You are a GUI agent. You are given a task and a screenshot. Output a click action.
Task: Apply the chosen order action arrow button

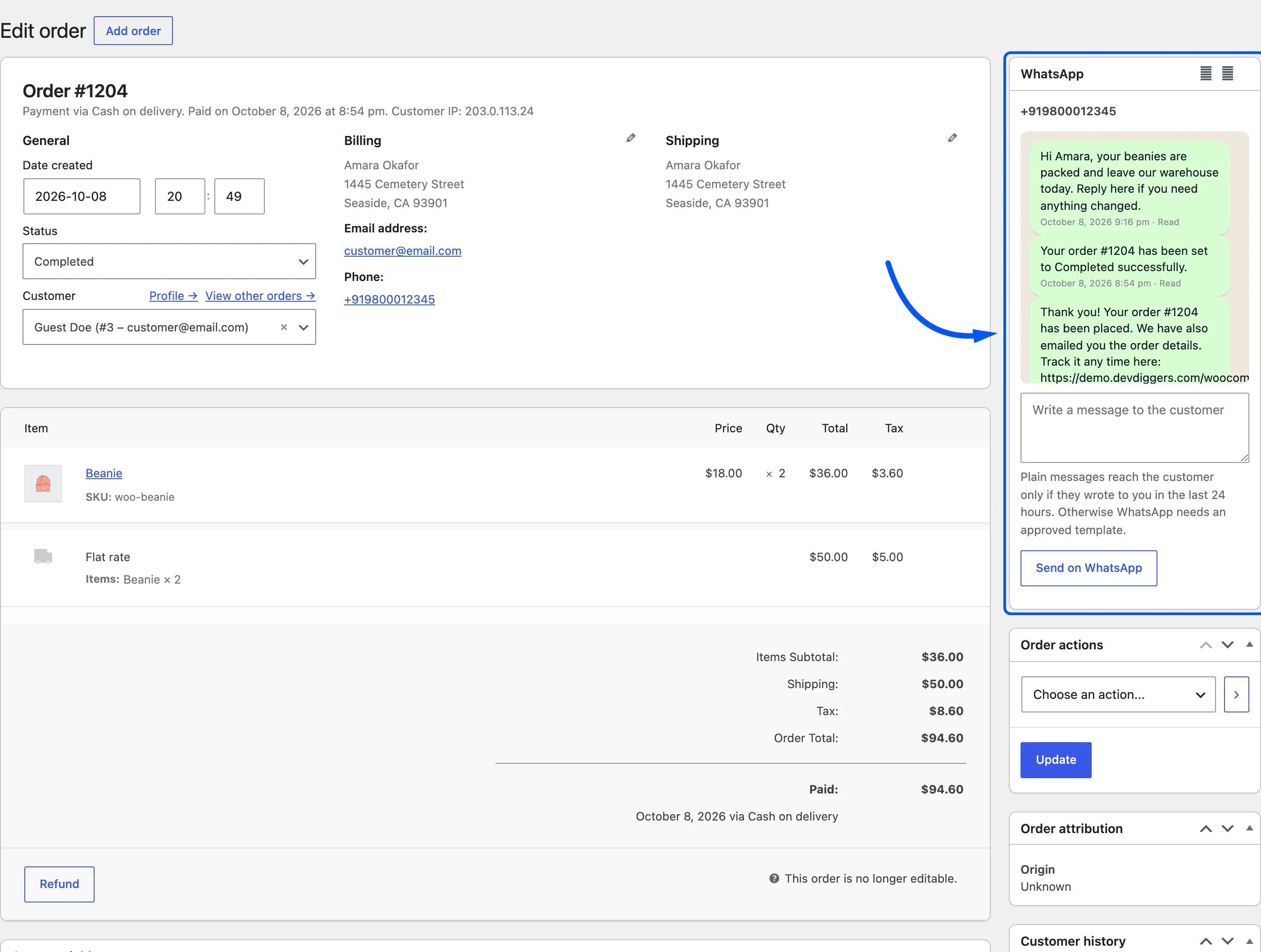(x=1236, y=694)
